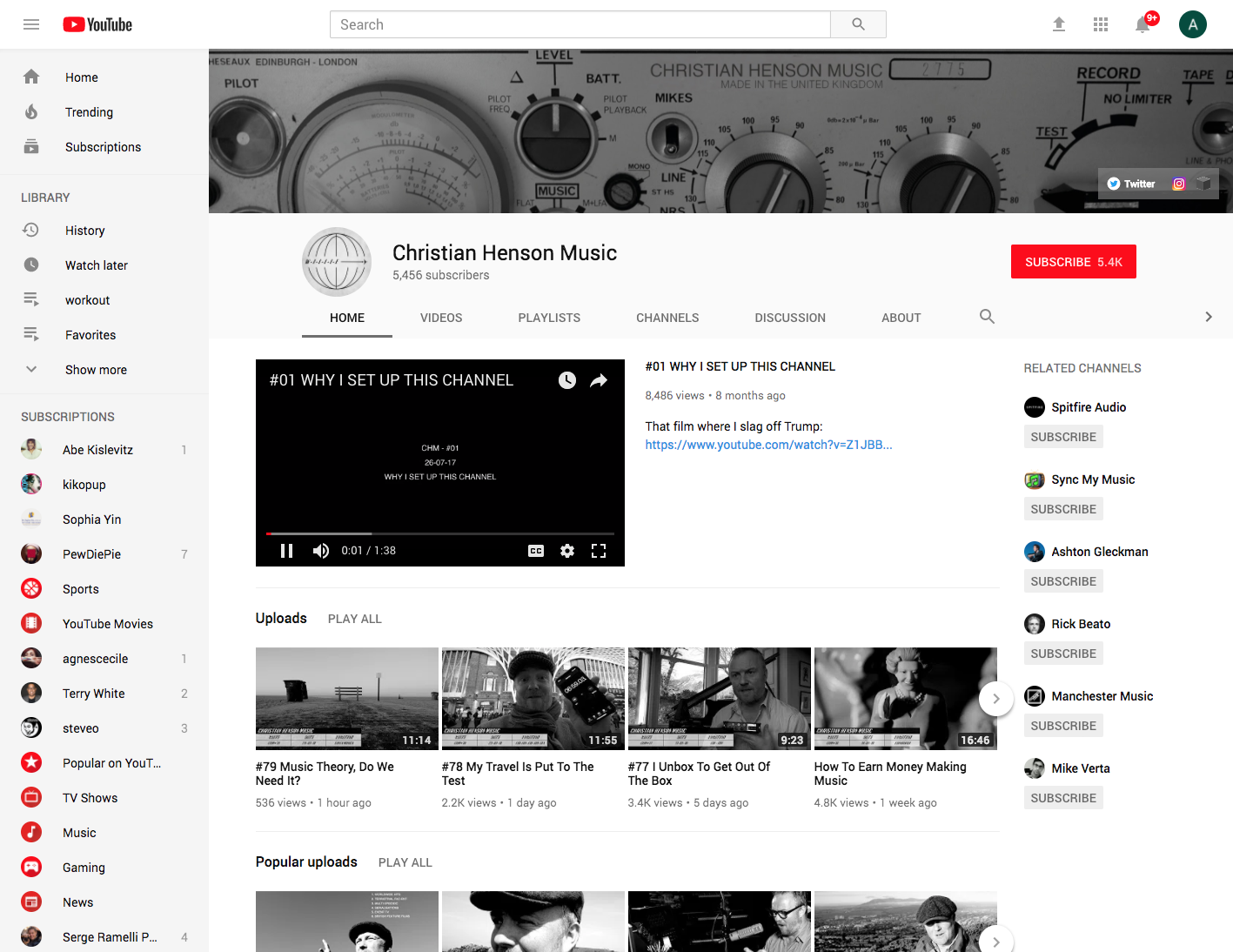This screenshot has width=1233, height=952.
Task: Go to Home in the sidebar
Action: 104,77
